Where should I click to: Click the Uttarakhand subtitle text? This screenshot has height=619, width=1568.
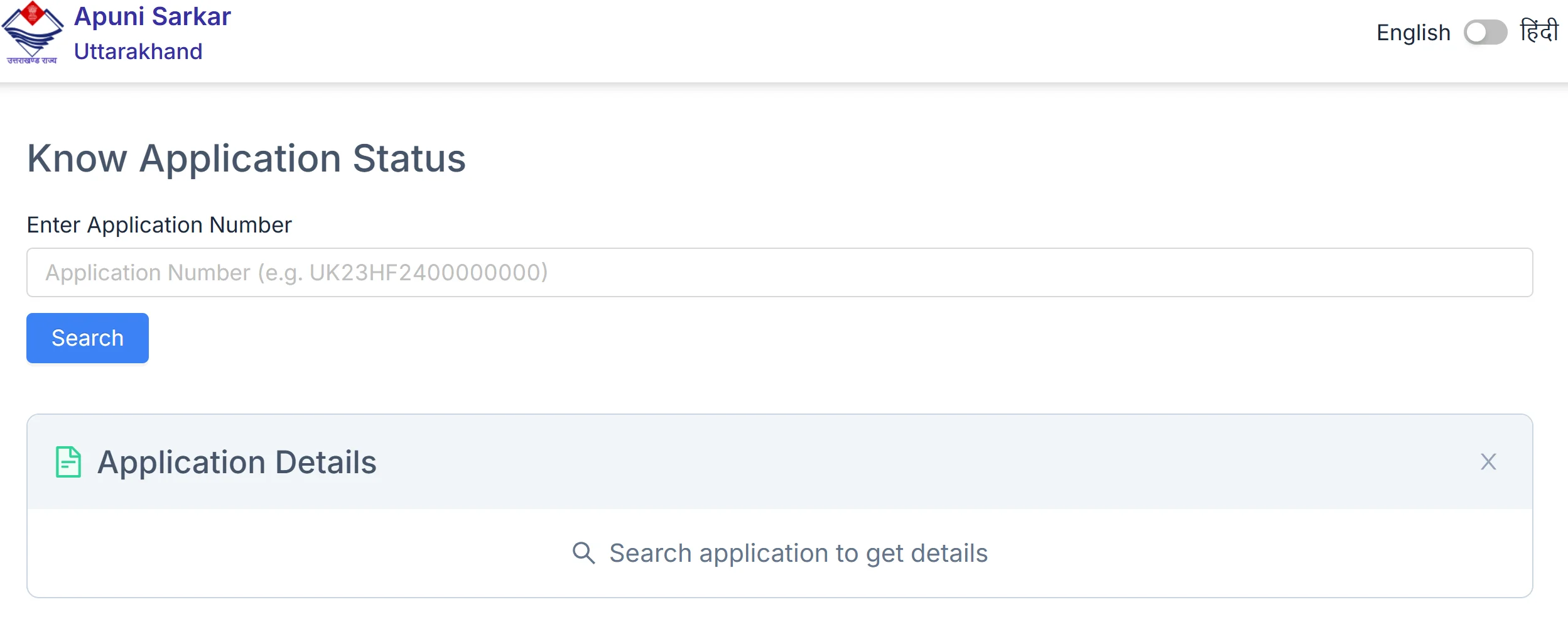pos(138,52)
